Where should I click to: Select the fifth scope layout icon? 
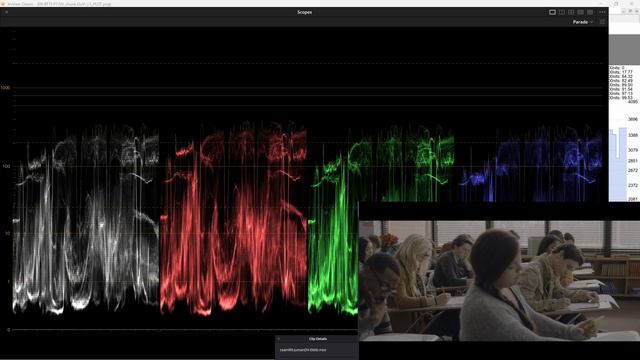click(x=590, y=12)
